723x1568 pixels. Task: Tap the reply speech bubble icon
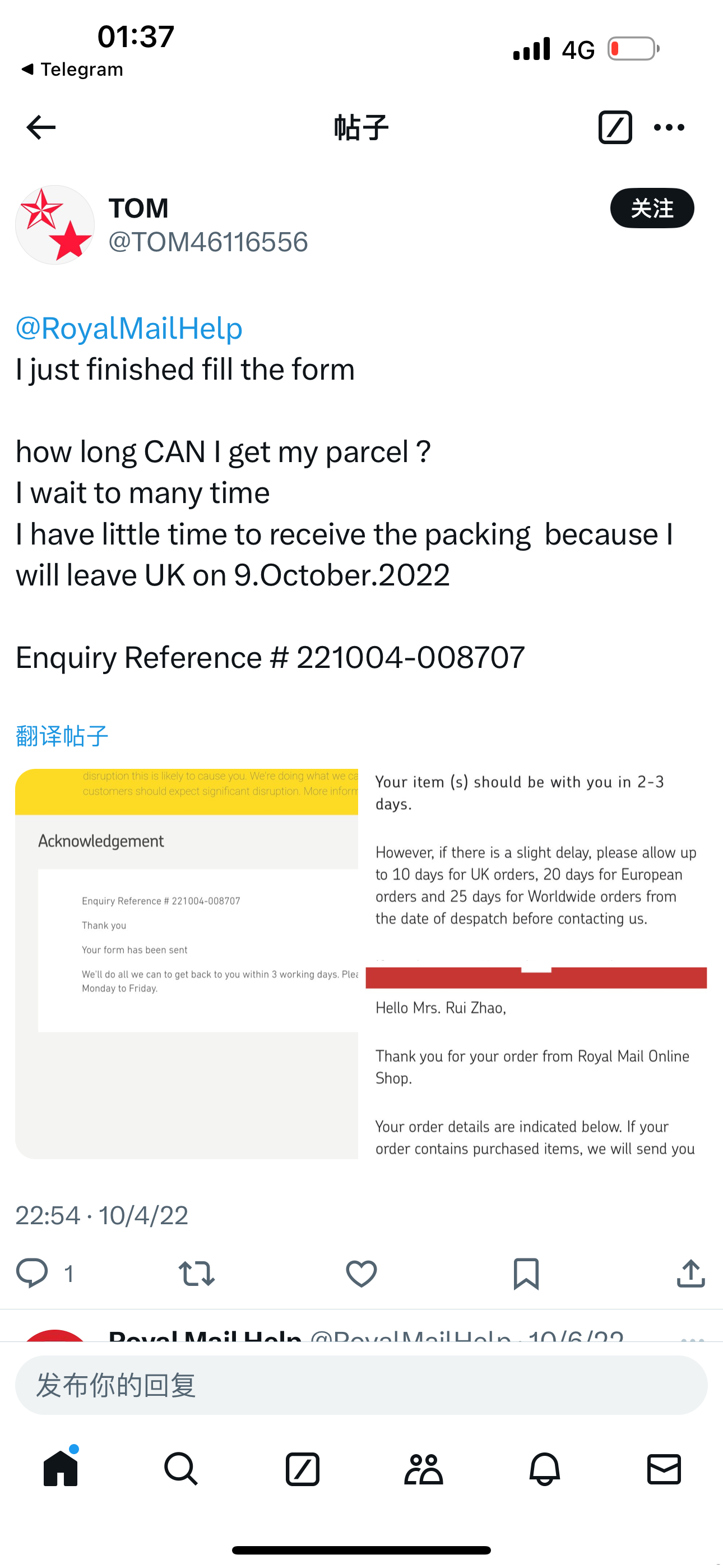point(31,1273)
